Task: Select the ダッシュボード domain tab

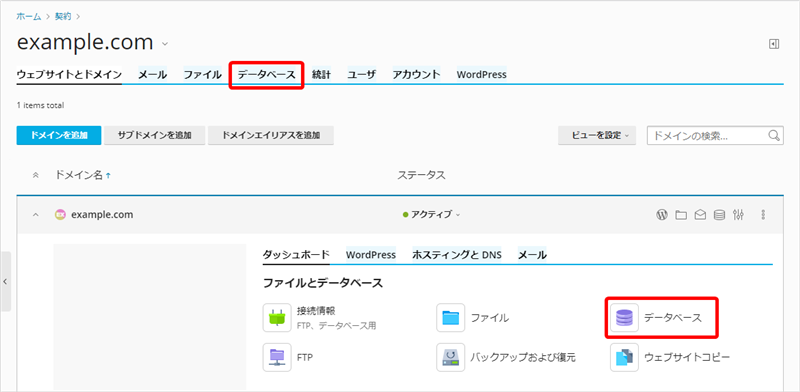Action: (296, 254)
